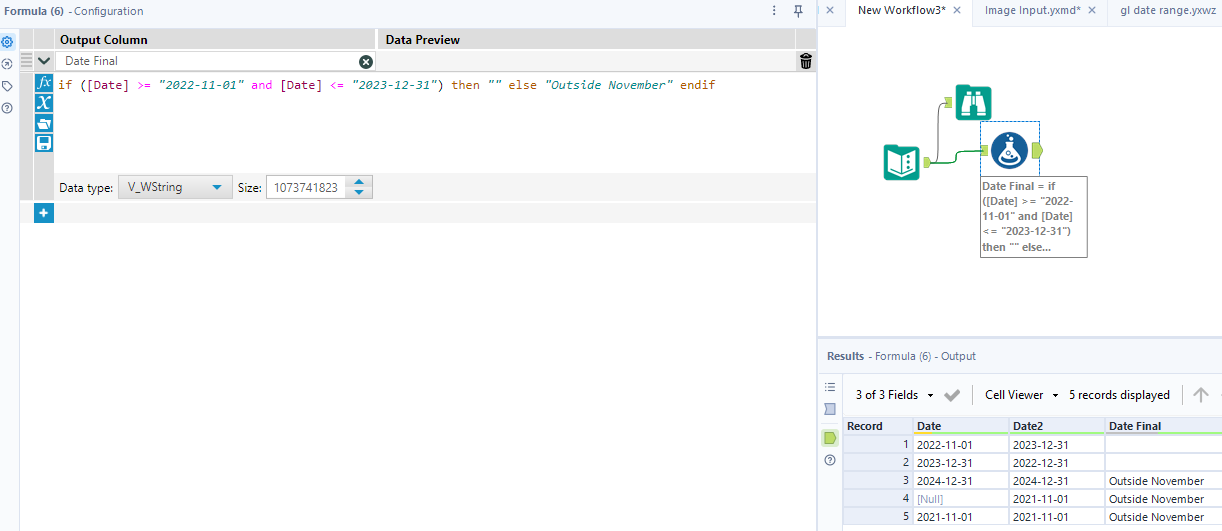Save the expression with the floppy disk icon
Viewport: 1222px width, 531px height.
44,143
